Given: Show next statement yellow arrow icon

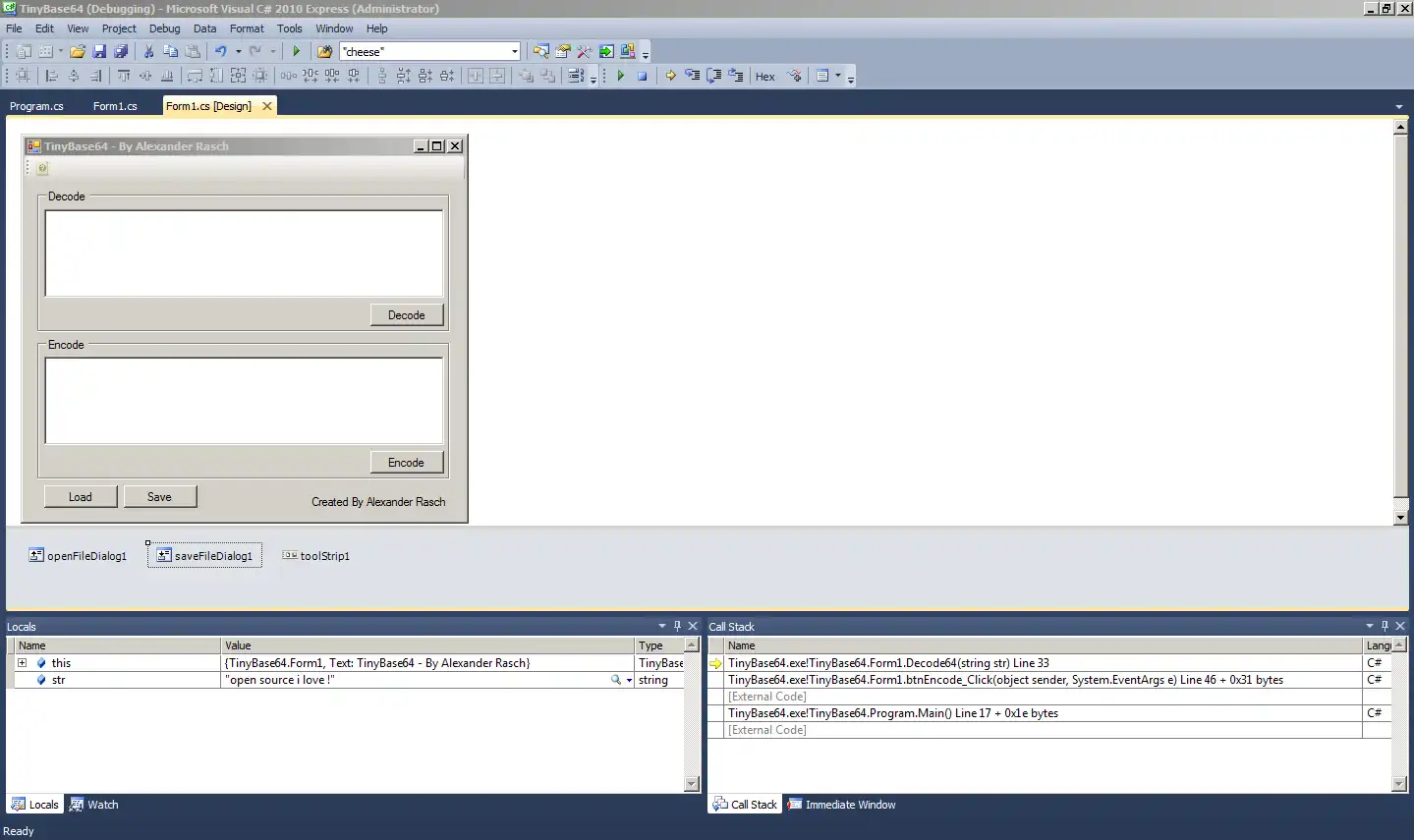Looking at the screenshot, I should [670, 76].
